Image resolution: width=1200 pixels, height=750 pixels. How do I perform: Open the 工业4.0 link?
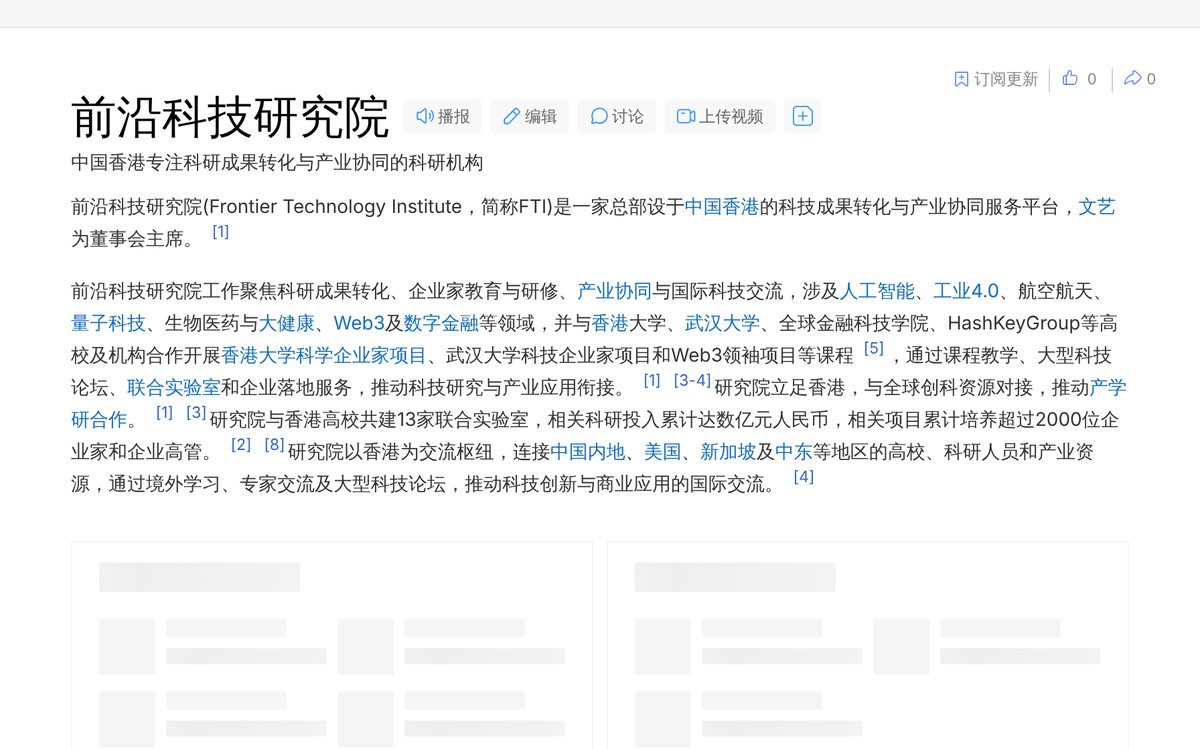[x=966, y=291]
